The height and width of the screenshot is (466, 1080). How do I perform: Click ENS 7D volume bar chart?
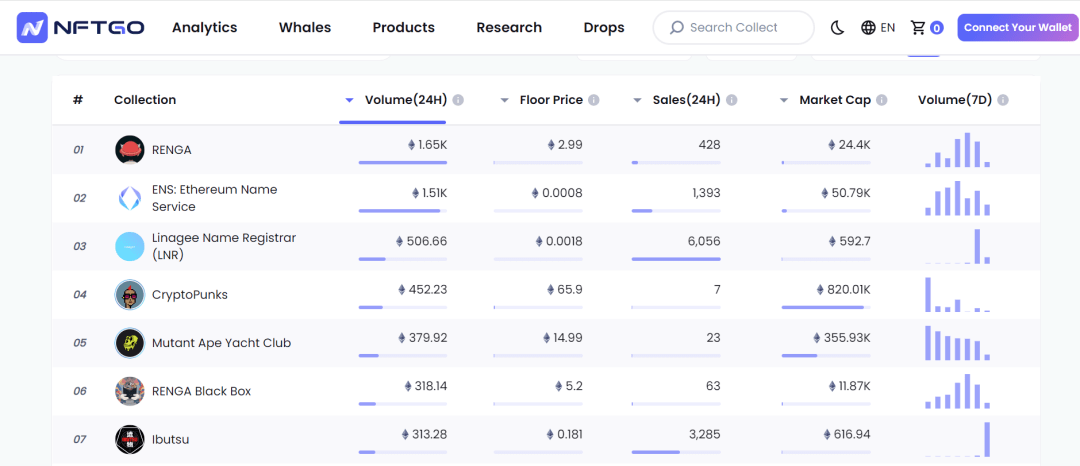(x=957, y=198)
